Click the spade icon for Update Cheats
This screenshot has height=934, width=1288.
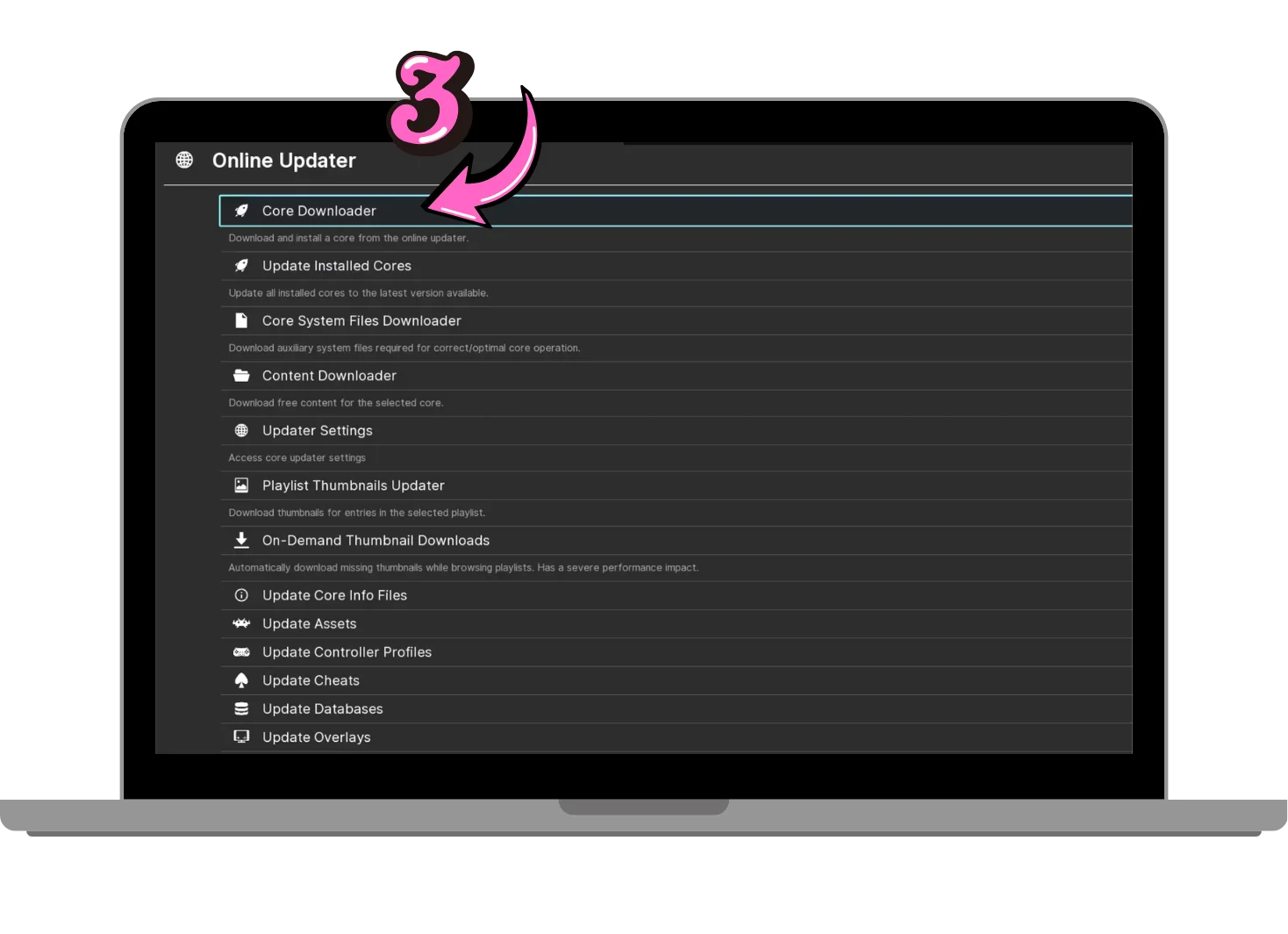point(241,680)
